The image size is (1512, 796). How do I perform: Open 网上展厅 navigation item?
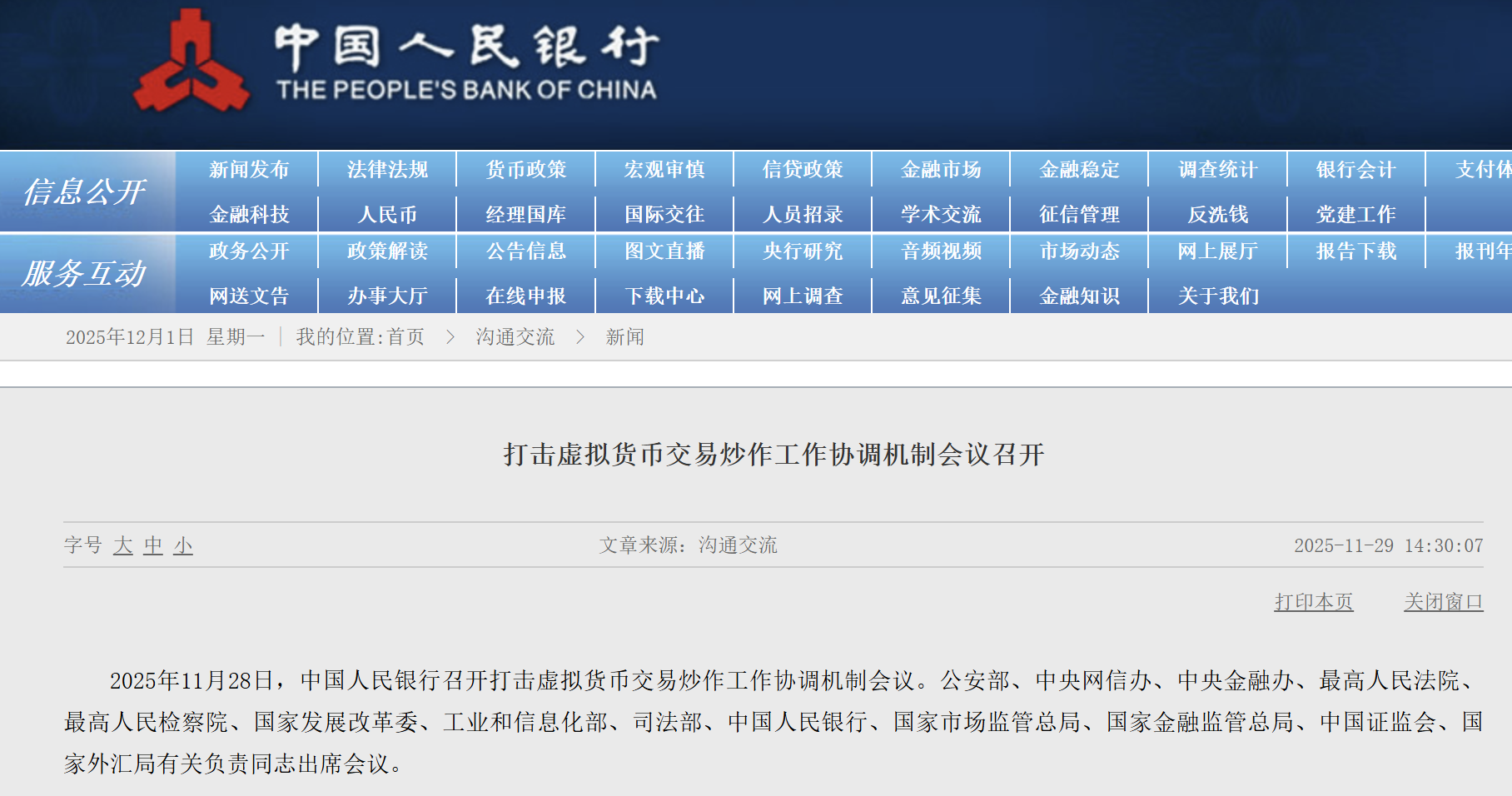[1217, 251]
